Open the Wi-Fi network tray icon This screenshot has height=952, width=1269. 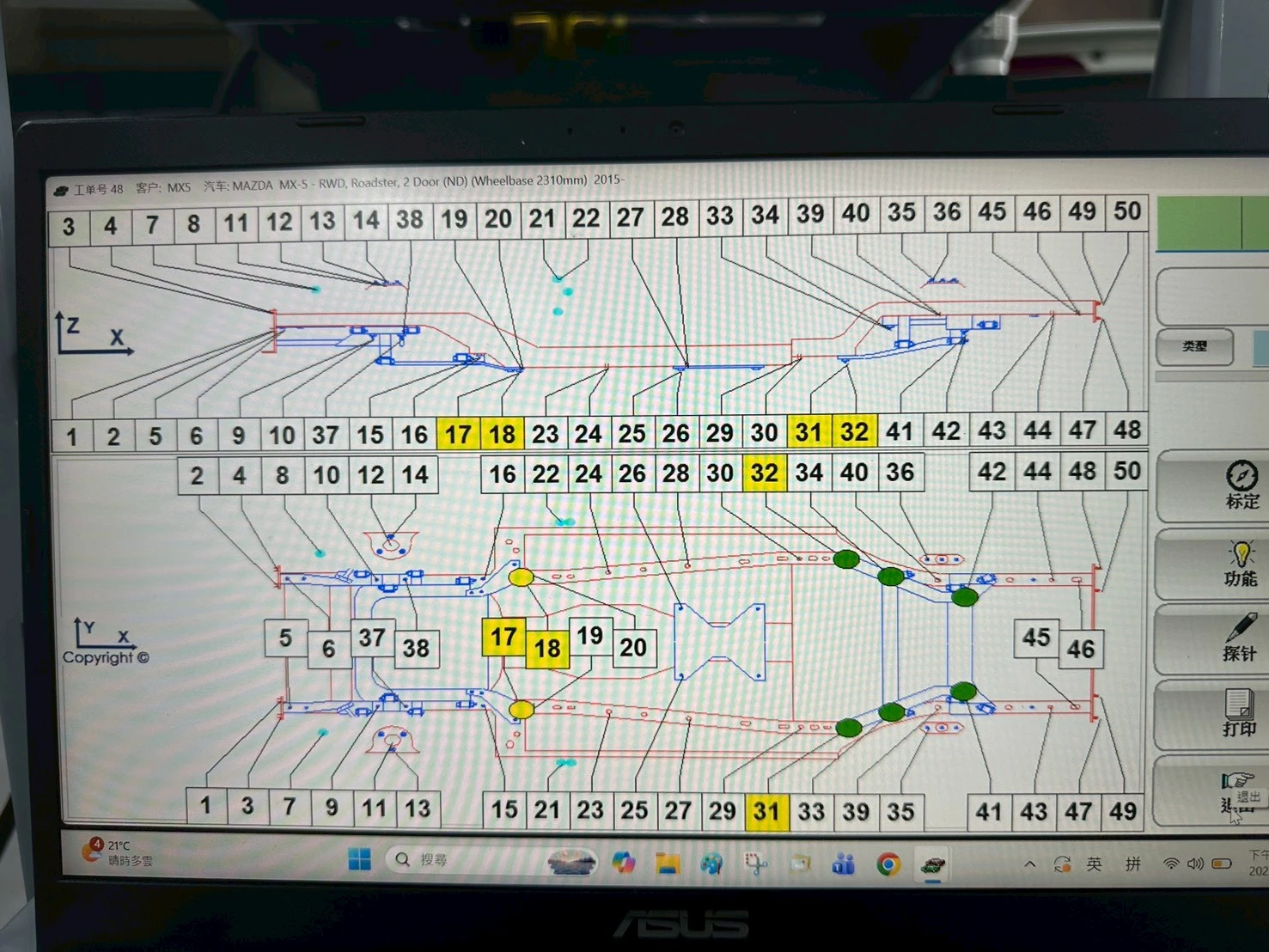coord(1170,864)
